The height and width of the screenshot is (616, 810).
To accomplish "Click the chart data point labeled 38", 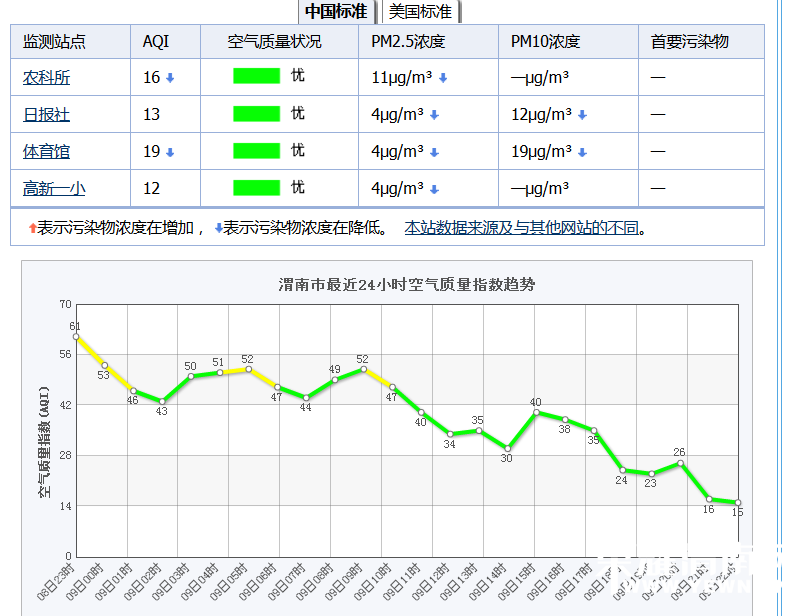I will [565, 420].
